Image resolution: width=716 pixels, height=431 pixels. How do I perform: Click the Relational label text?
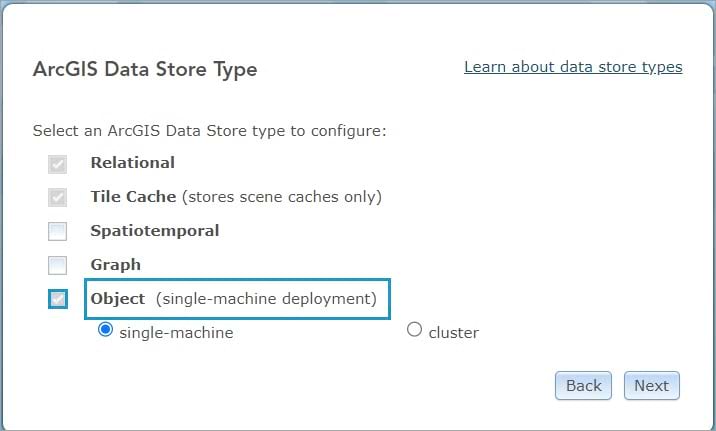pyautogui.click(x=132, y=163)
